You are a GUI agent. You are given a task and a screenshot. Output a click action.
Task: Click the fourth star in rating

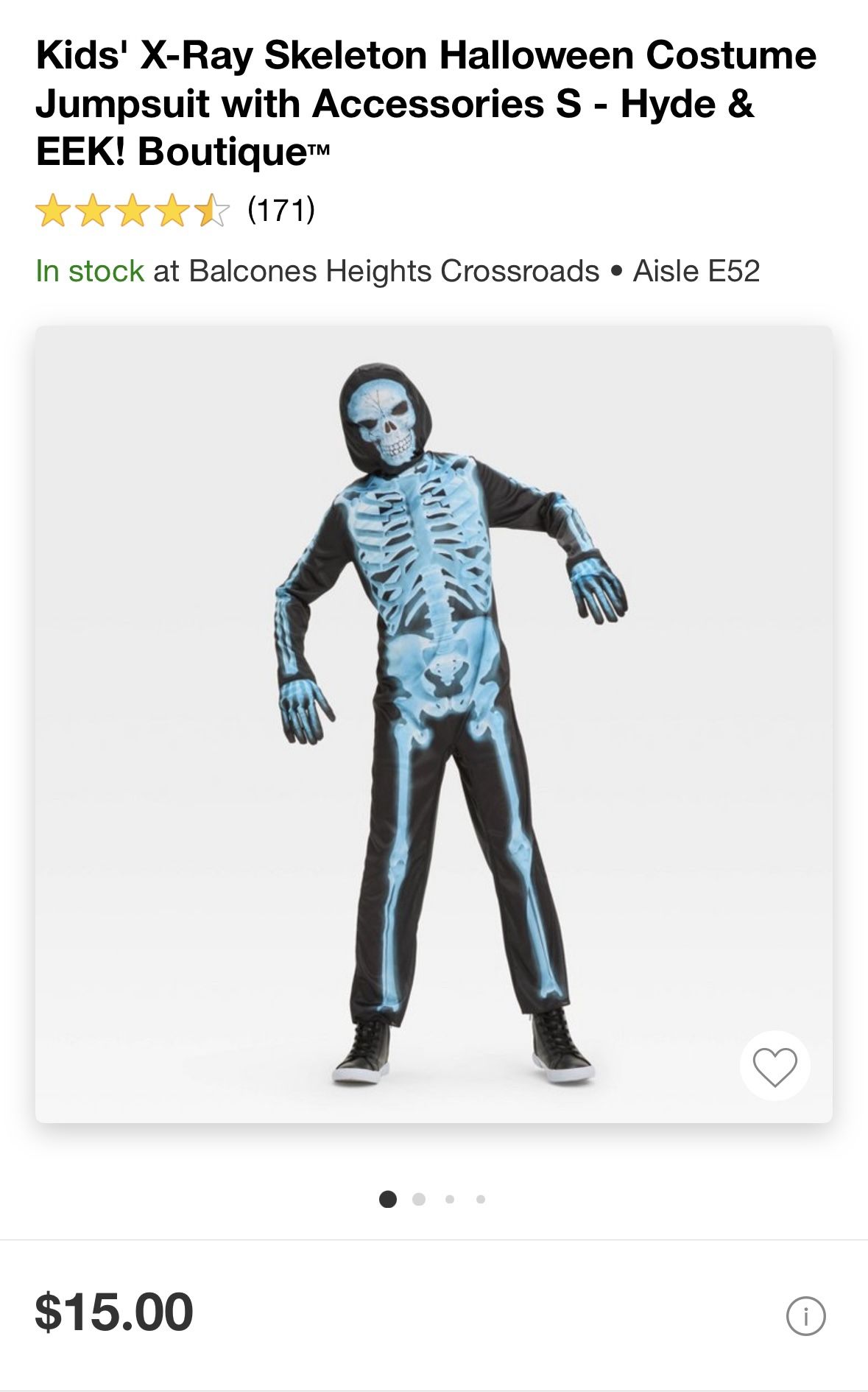[172, 211]
